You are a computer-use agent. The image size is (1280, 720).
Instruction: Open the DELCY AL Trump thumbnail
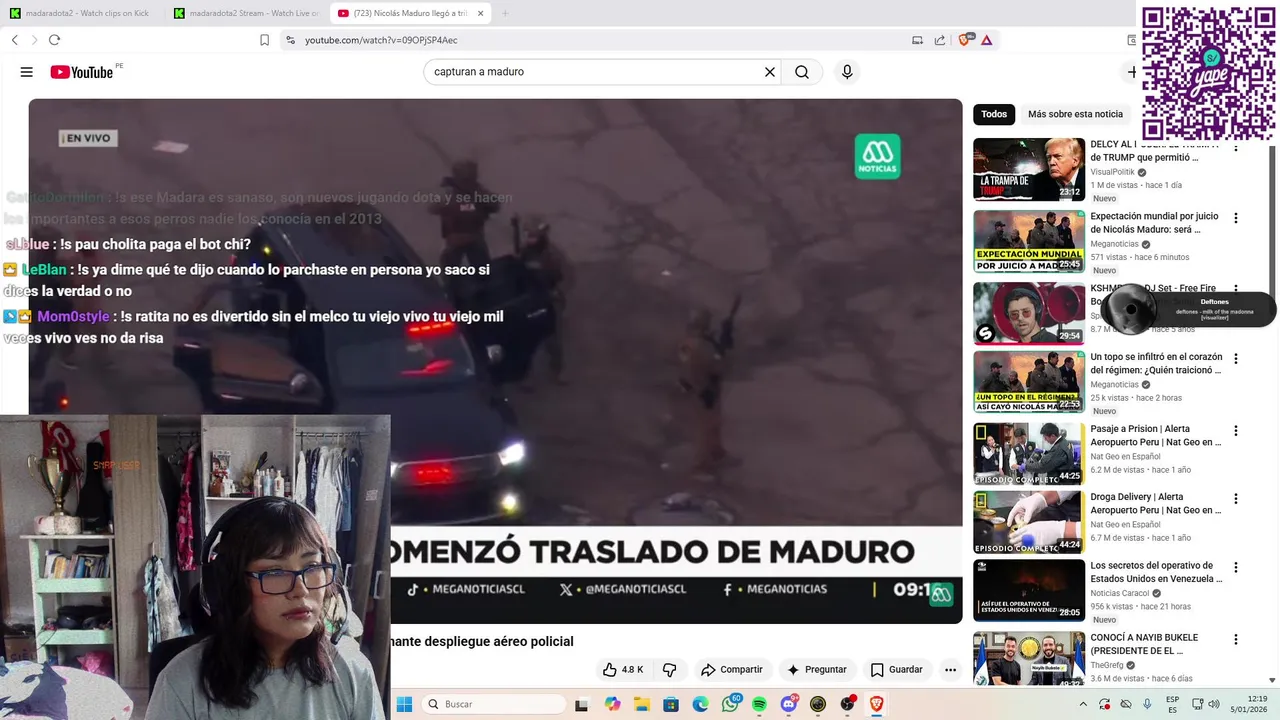click(x=1029, y=169)
